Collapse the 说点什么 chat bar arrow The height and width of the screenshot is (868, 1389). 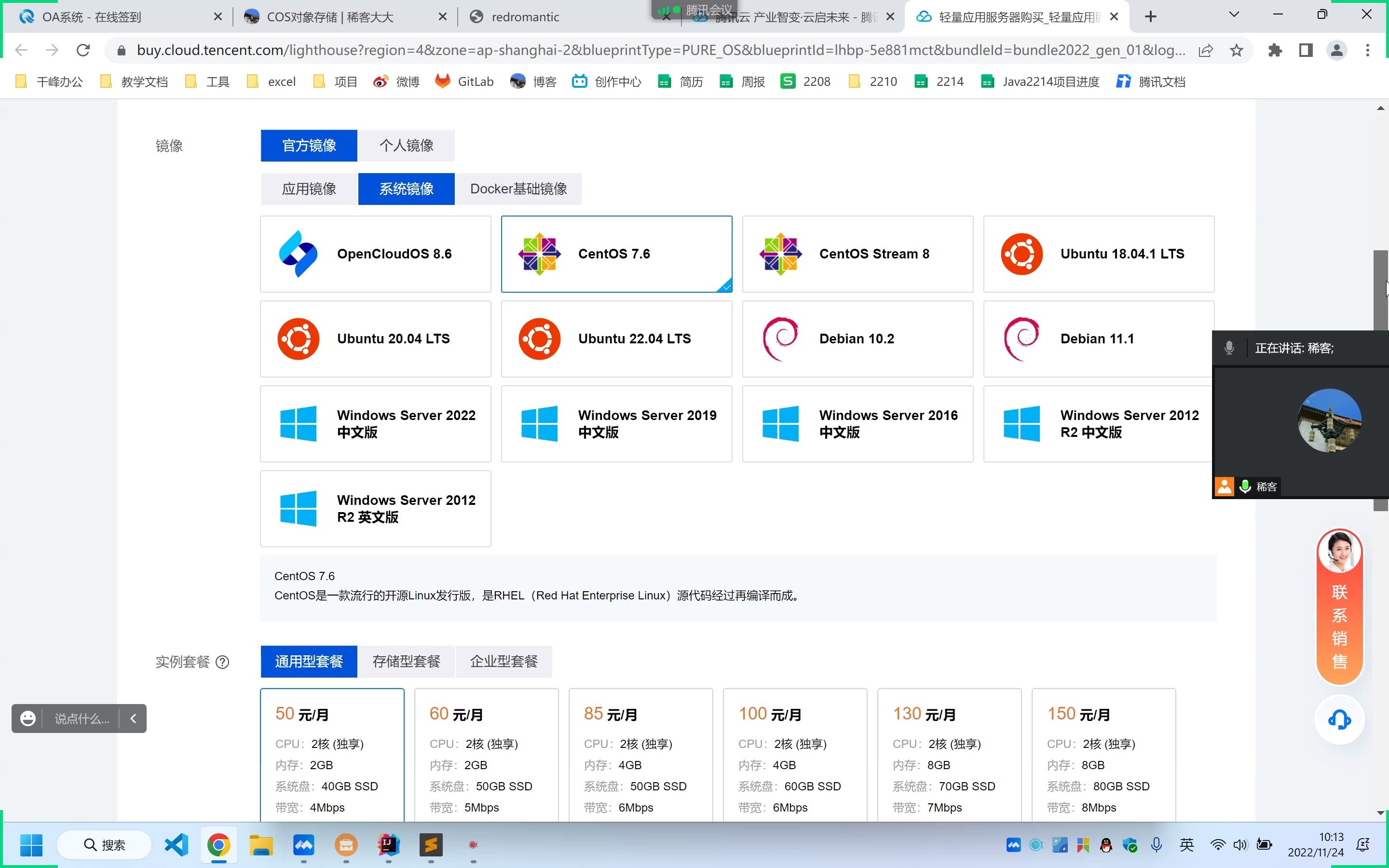(133, 718)
